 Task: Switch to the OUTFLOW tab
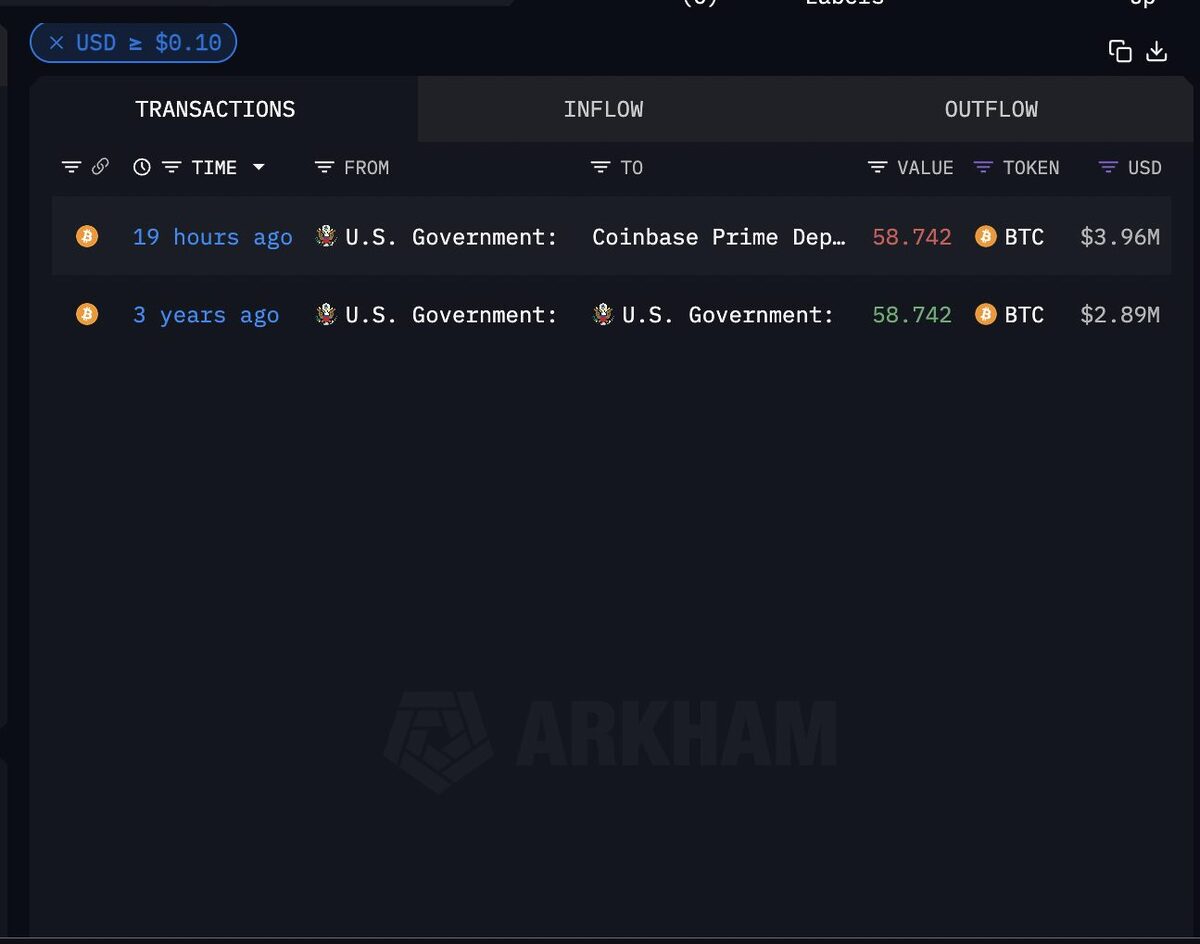pos(991,109)
